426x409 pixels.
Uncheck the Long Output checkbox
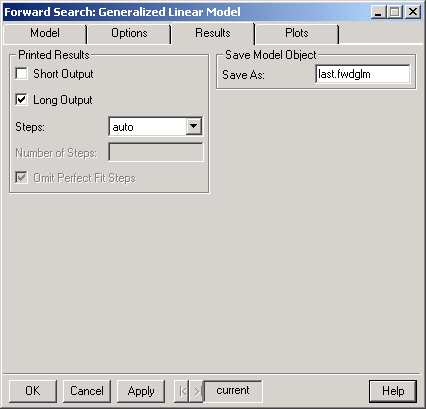click(22, 100)
